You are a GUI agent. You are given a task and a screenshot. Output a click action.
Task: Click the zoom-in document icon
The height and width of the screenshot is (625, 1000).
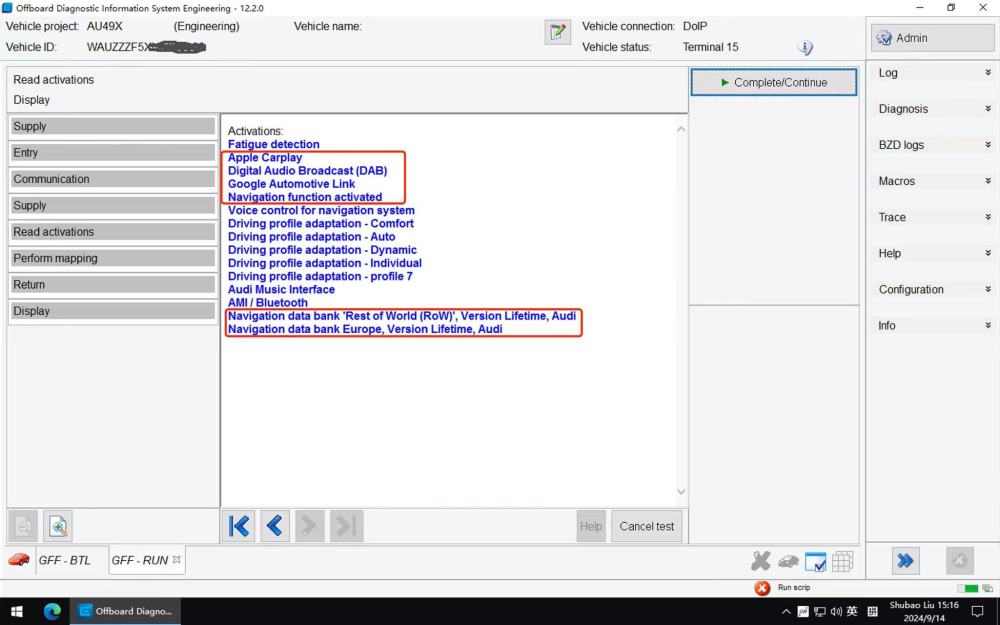coord(58,527)
